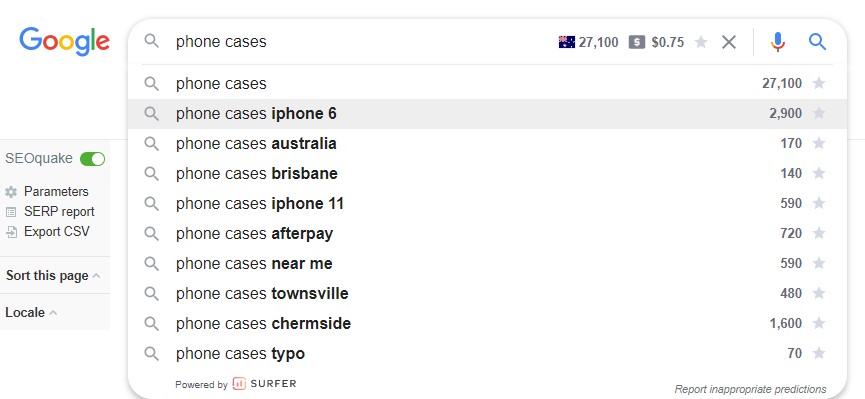This screenshot has height=399, width=865.
Task: Click the Google logo
Action: [x=65, y=41]
